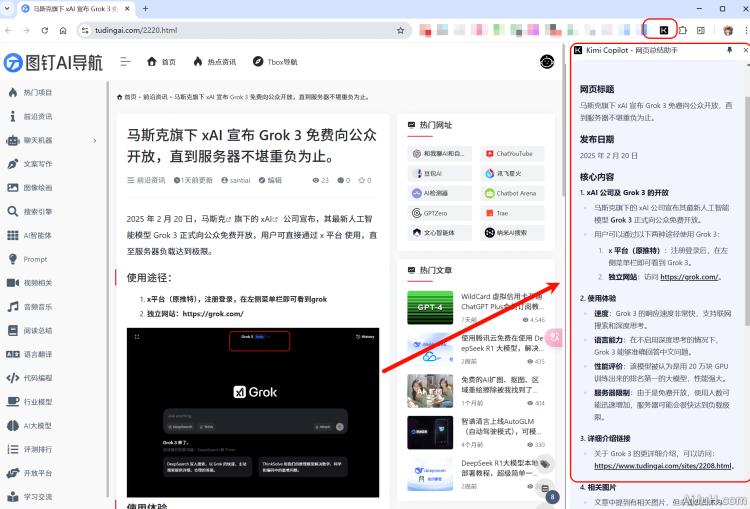Click the Kimi Copilot extension icon
750x509 pixels.
[x=663, y=30]
